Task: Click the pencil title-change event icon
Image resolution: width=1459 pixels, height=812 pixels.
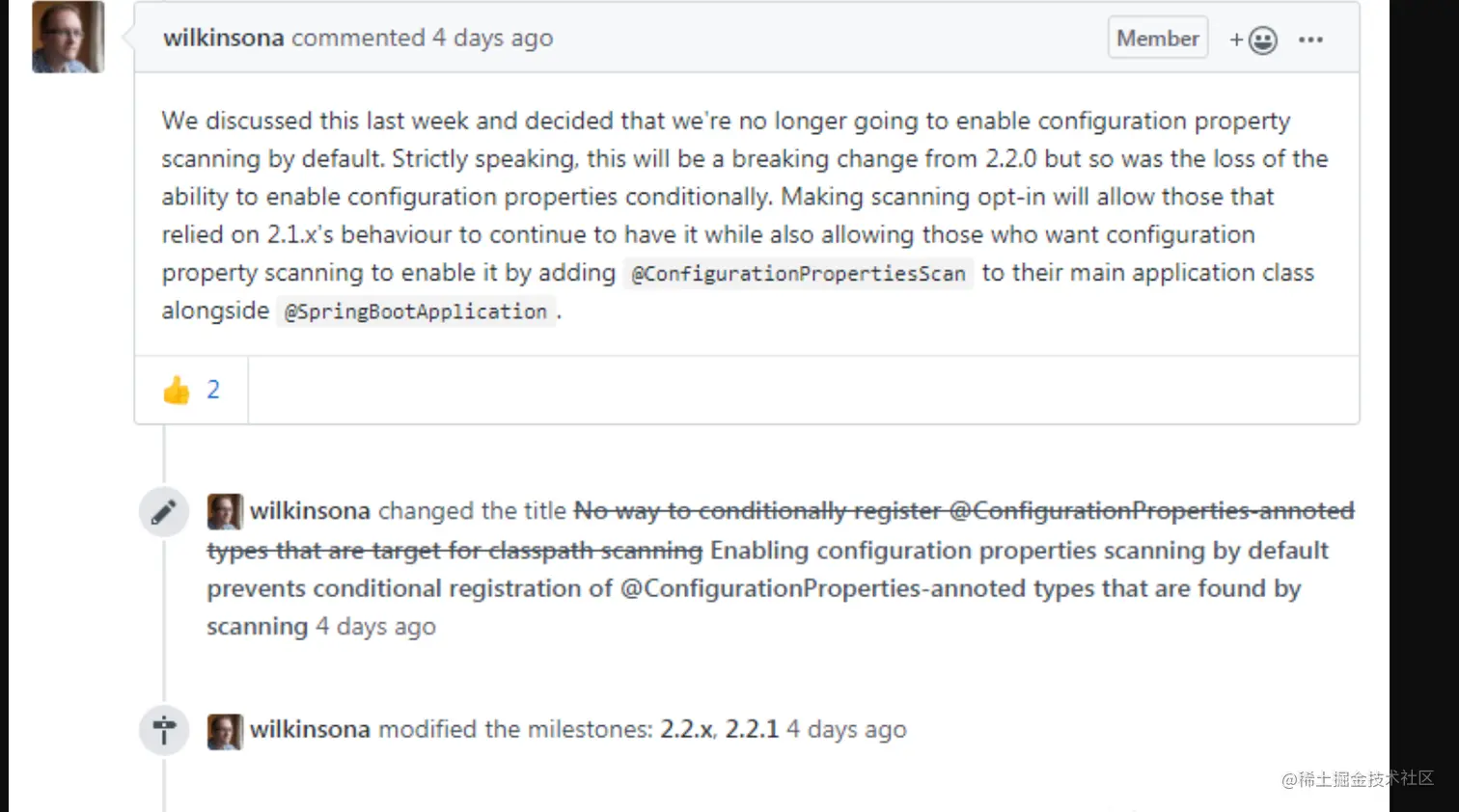Action: 164,512
